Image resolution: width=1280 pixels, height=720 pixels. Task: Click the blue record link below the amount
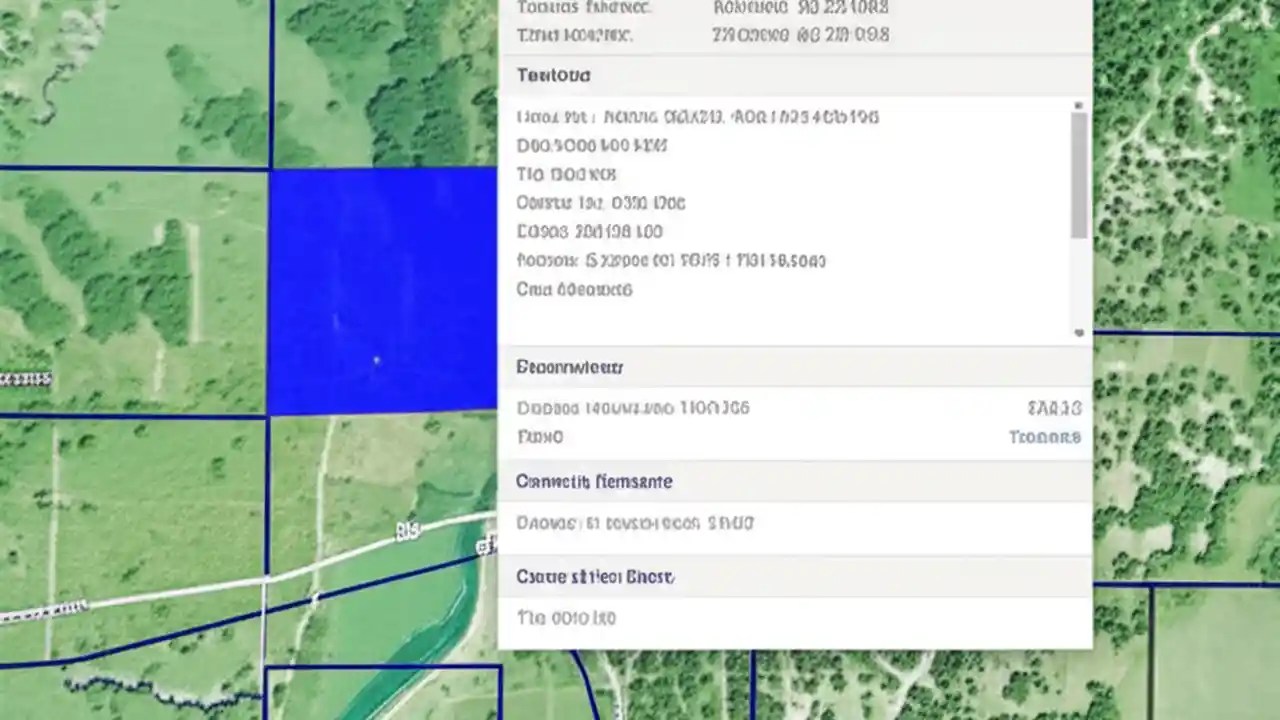1044,437
